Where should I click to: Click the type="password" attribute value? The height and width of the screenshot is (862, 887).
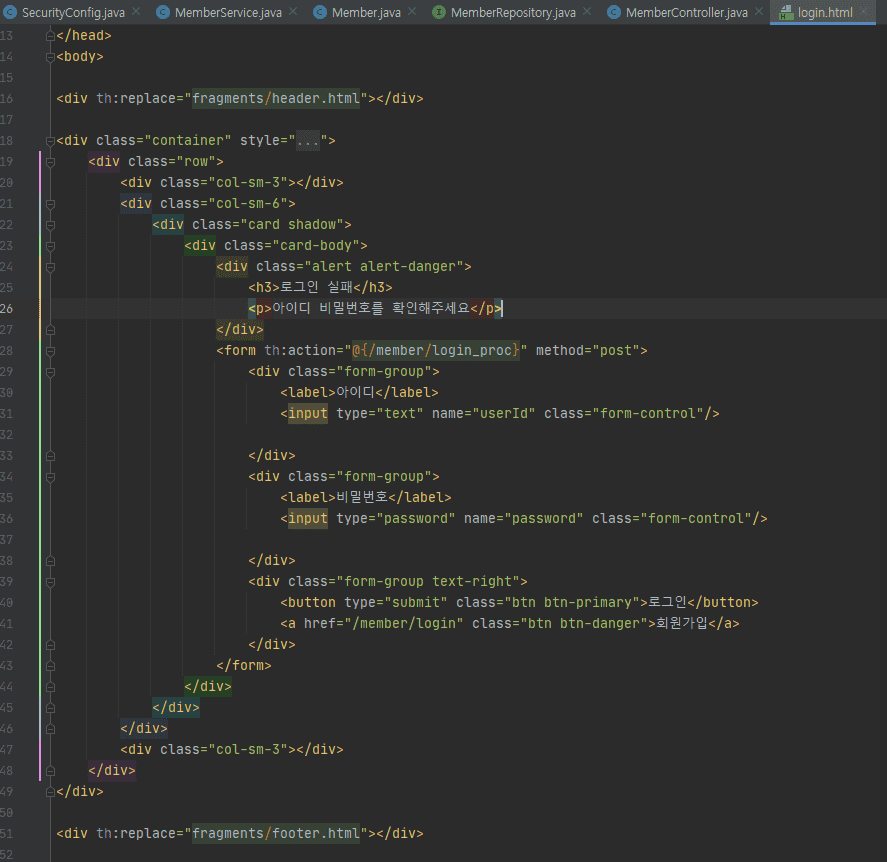tap(416, 519)
